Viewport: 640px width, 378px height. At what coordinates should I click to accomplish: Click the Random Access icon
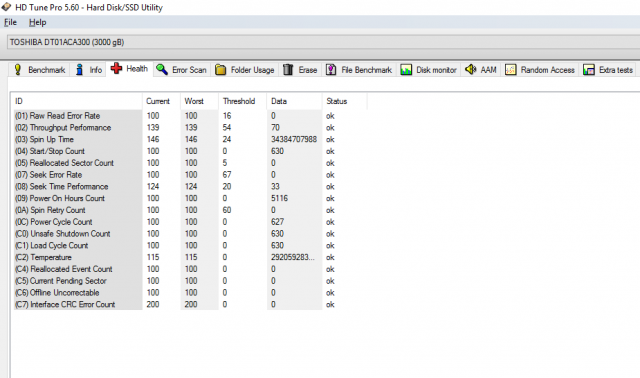tap(511, 70)
